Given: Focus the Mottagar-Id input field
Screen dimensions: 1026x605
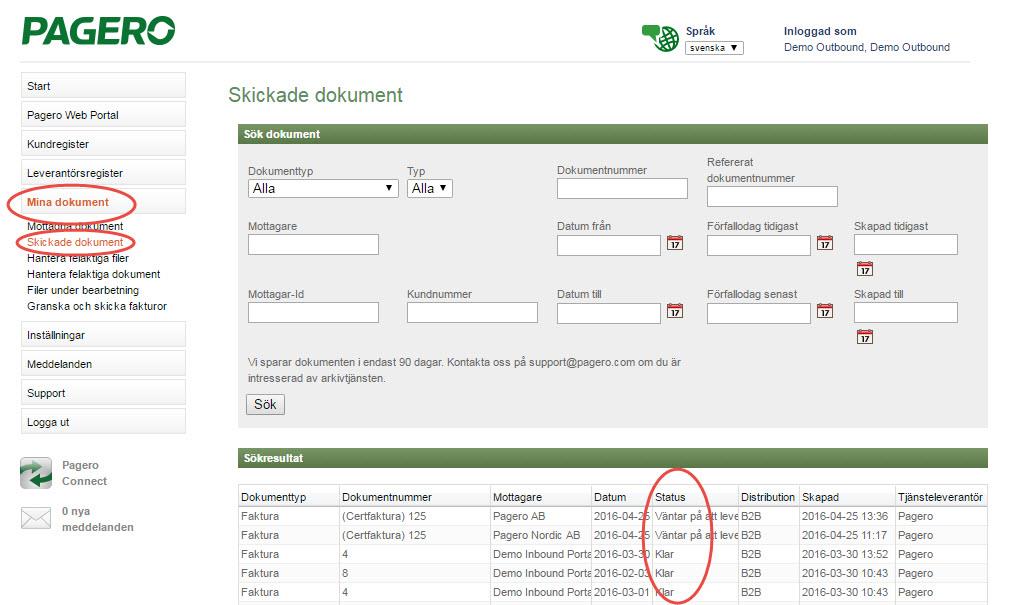Looking at the screenshot, I should coord(313,313).
